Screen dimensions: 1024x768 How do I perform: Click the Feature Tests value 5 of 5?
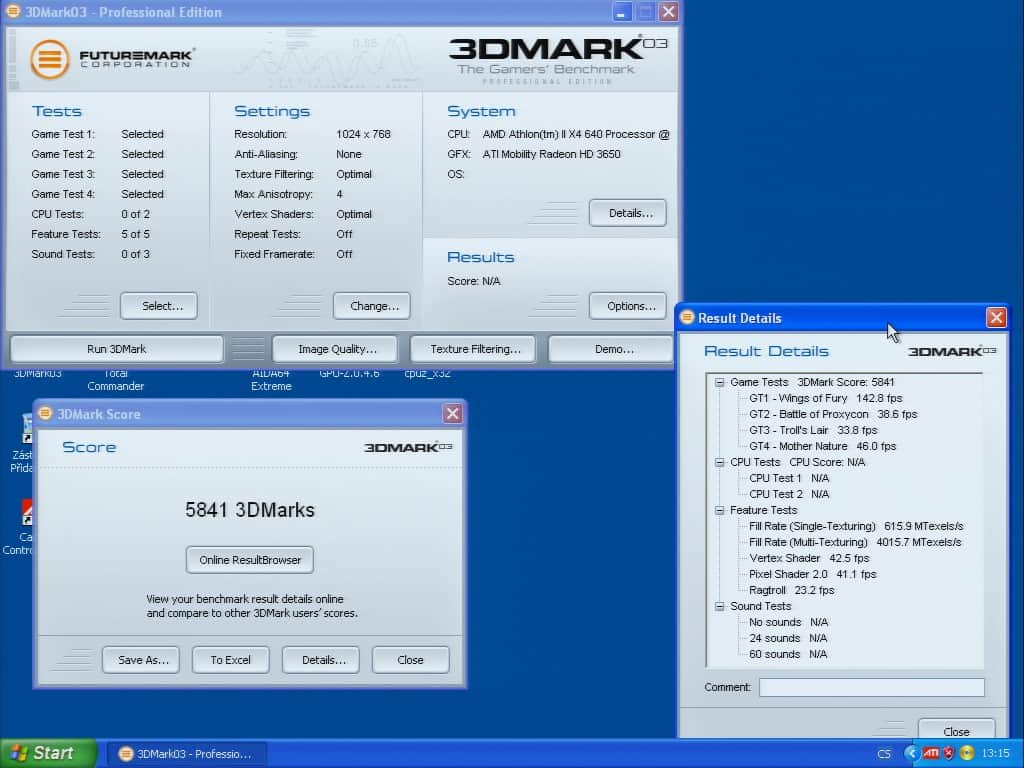[x=135, y=234]
